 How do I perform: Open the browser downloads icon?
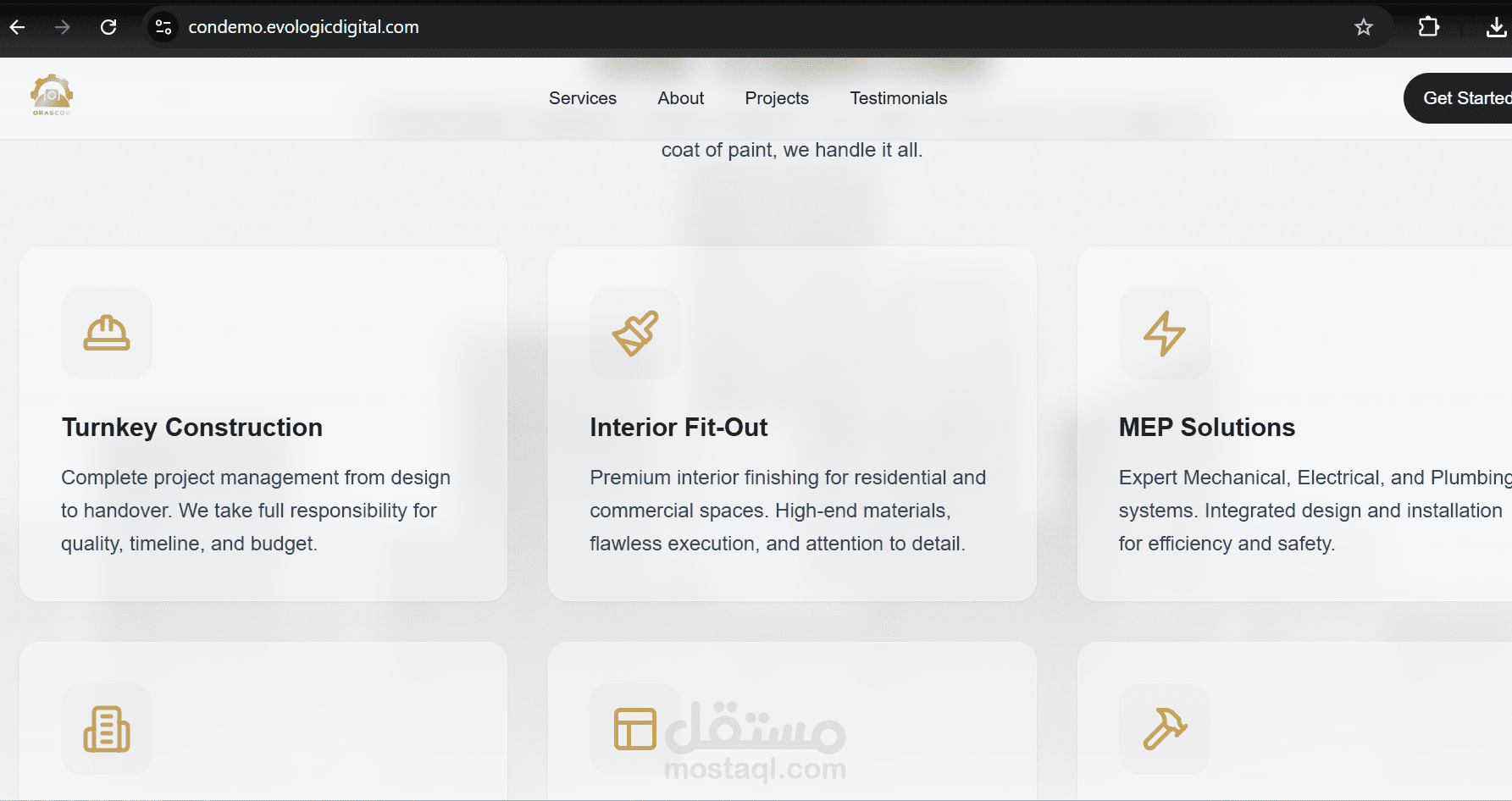point(1496,27)
